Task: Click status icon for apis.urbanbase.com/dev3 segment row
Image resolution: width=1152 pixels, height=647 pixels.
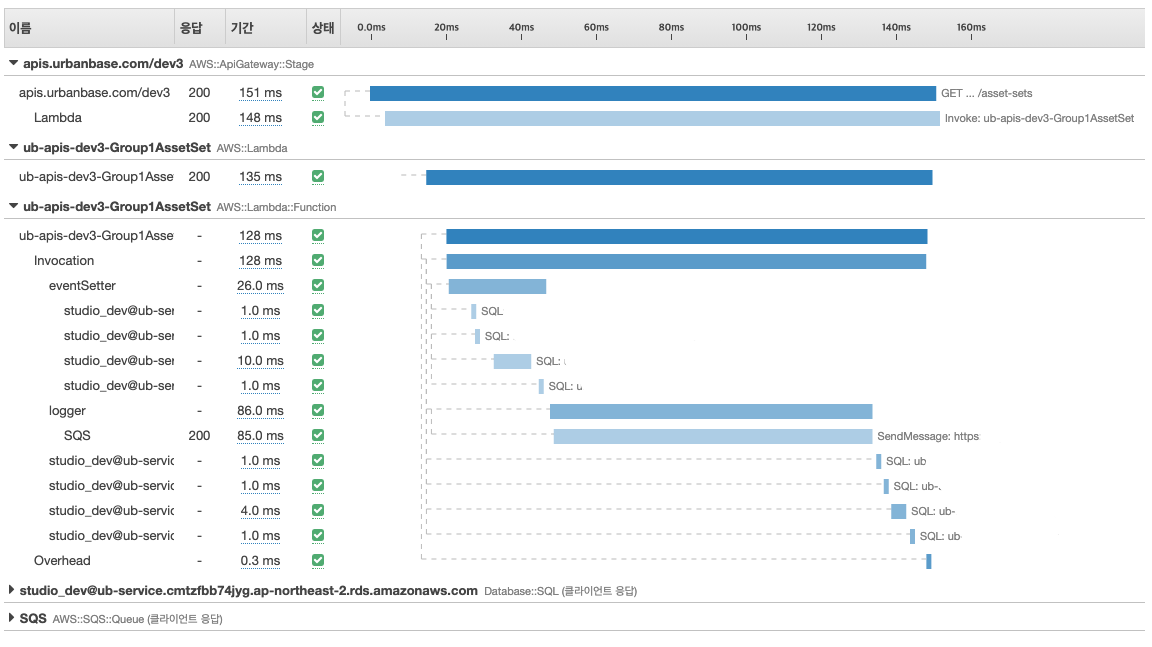Action: pos(318,93)
